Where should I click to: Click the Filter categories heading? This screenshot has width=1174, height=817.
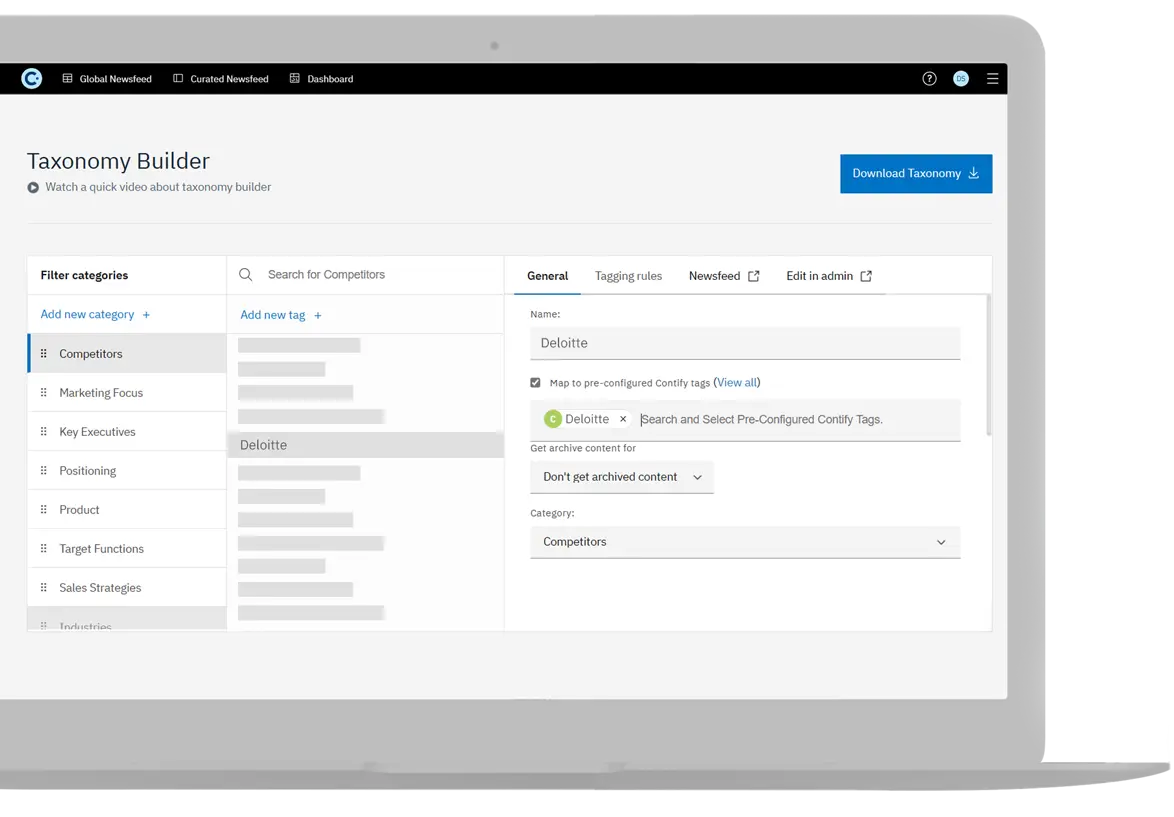pyautogui.click(x=84, y=276)
